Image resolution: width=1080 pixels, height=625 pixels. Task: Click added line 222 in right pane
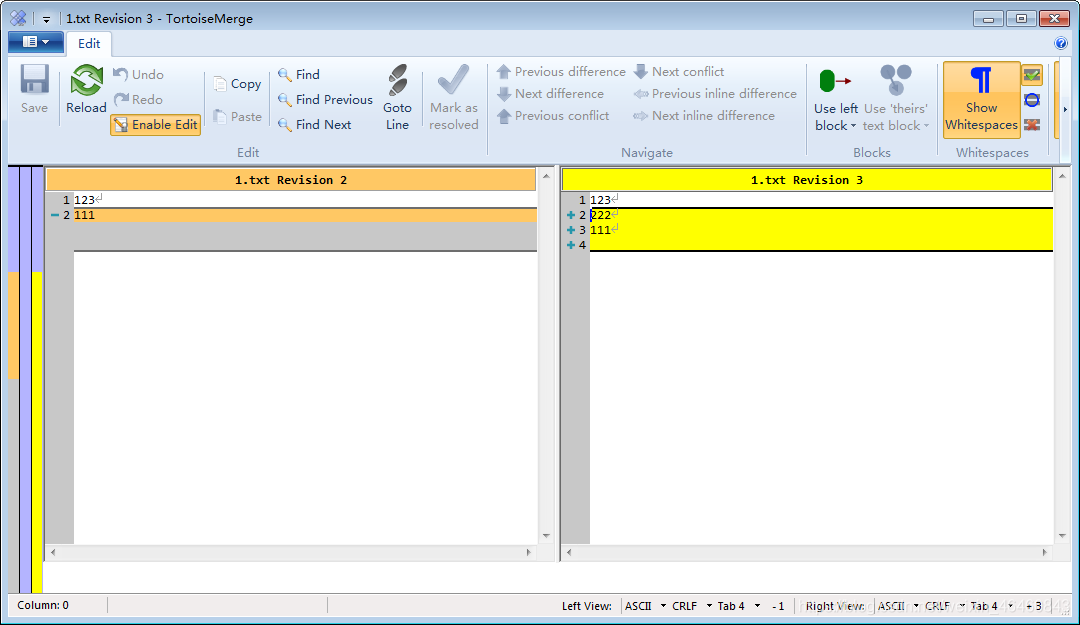coord(821,215)
